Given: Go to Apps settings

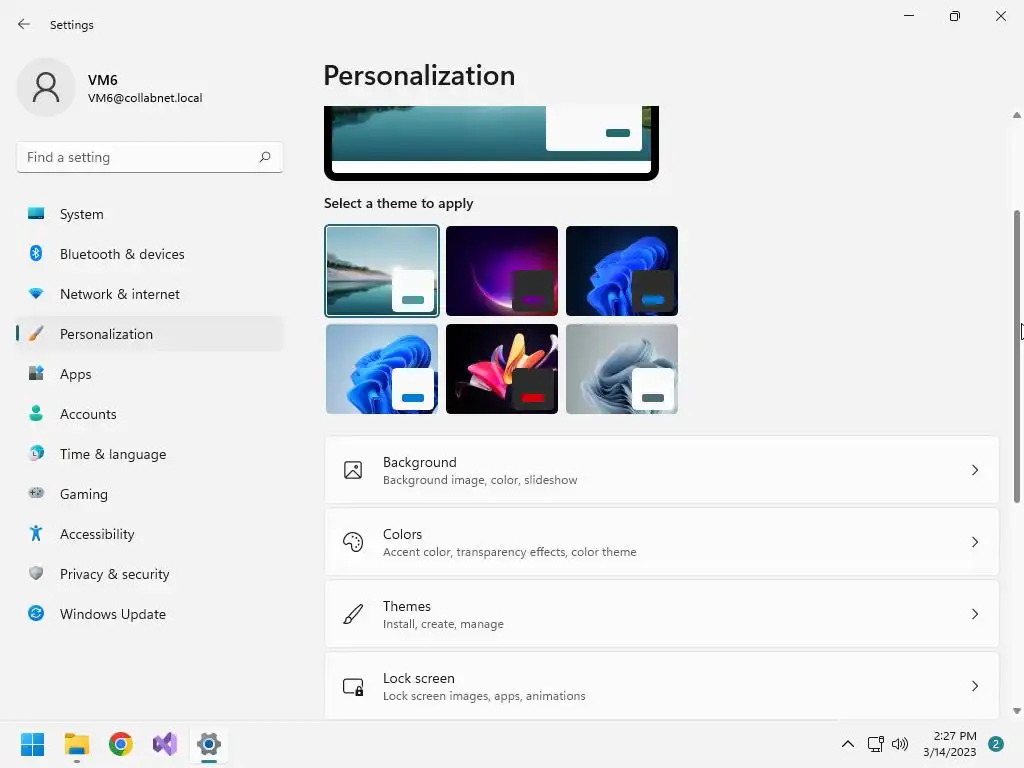Looking at the screenshot, I should (x=150, y=374).
